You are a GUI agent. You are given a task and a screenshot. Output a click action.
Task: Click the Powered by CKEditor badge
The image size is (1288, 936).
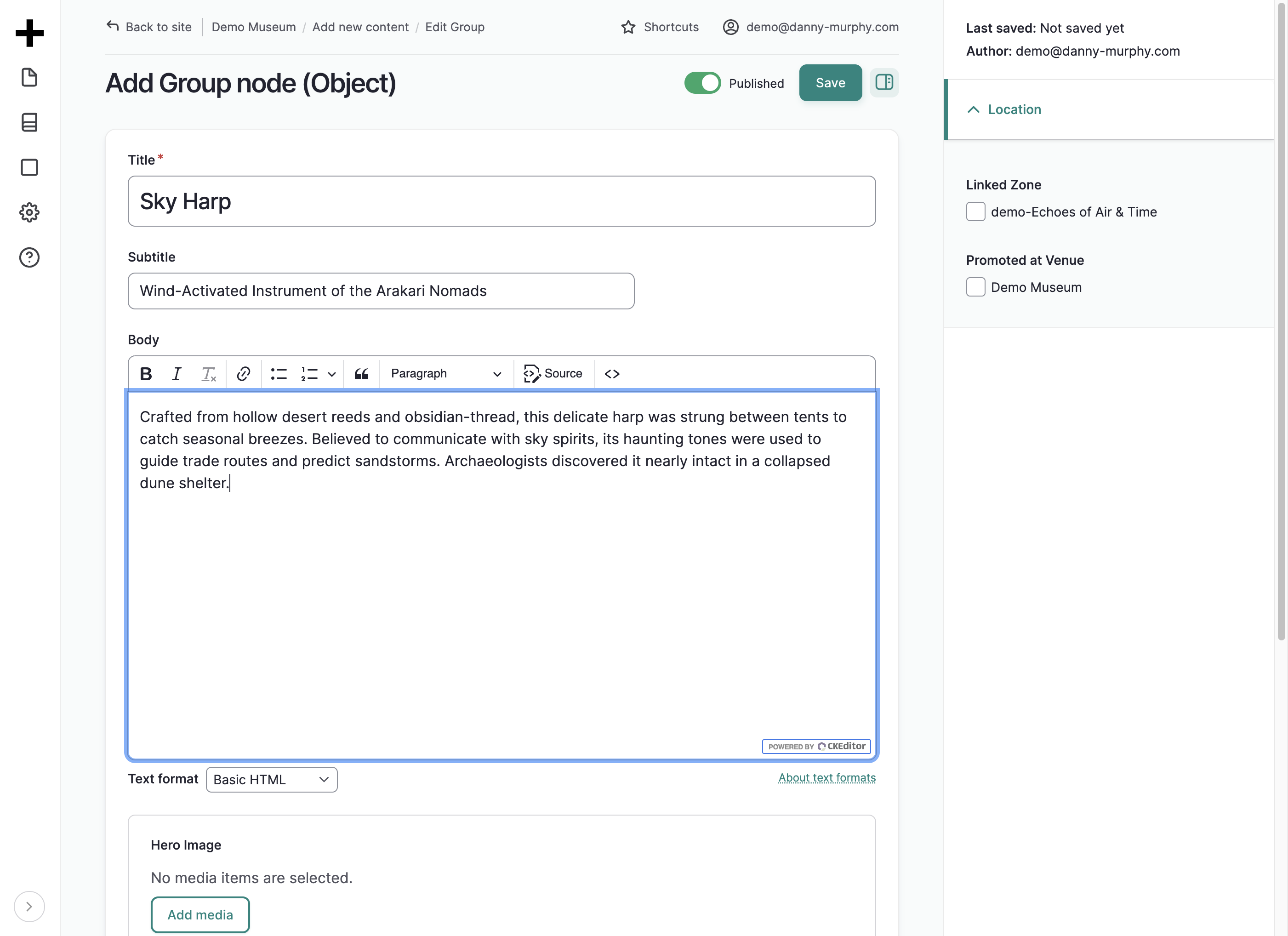(816, 746)
